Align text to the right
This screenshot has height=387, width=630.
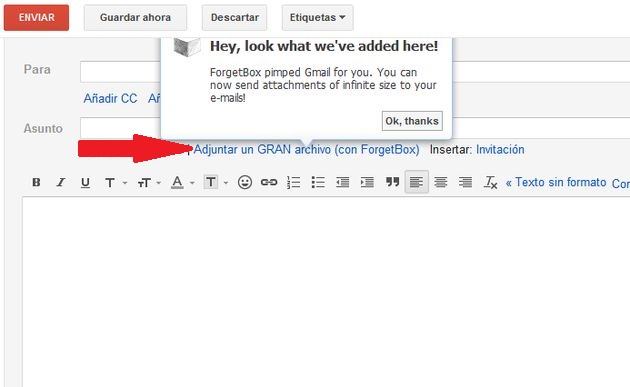(465, 182)
